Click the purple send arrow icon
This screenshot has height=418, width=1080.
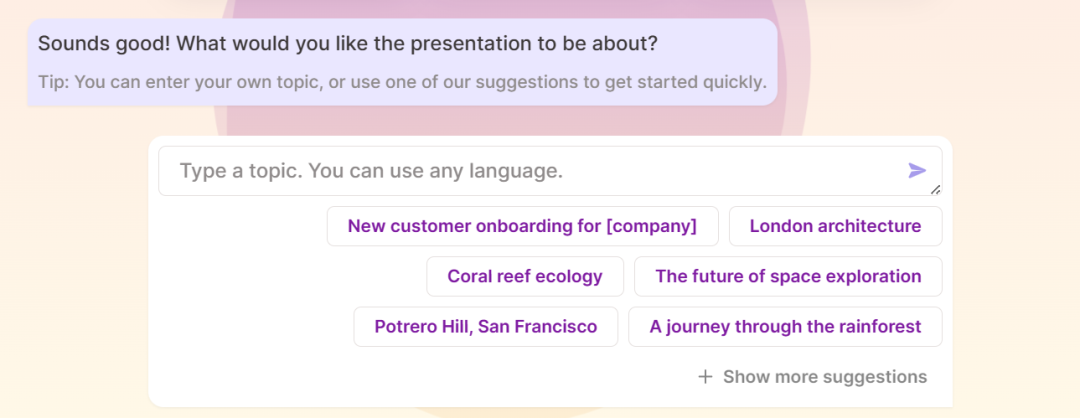(917, 171)
